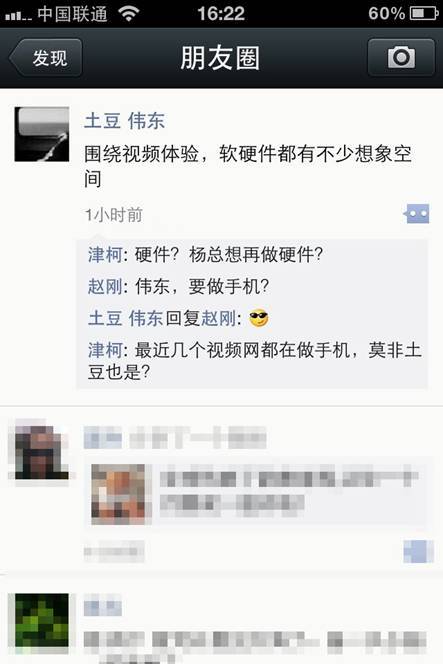Screen dimensions: 443x664
Task: Tap 土豆 伟东 name in reply comment
Action: (125, 318)
